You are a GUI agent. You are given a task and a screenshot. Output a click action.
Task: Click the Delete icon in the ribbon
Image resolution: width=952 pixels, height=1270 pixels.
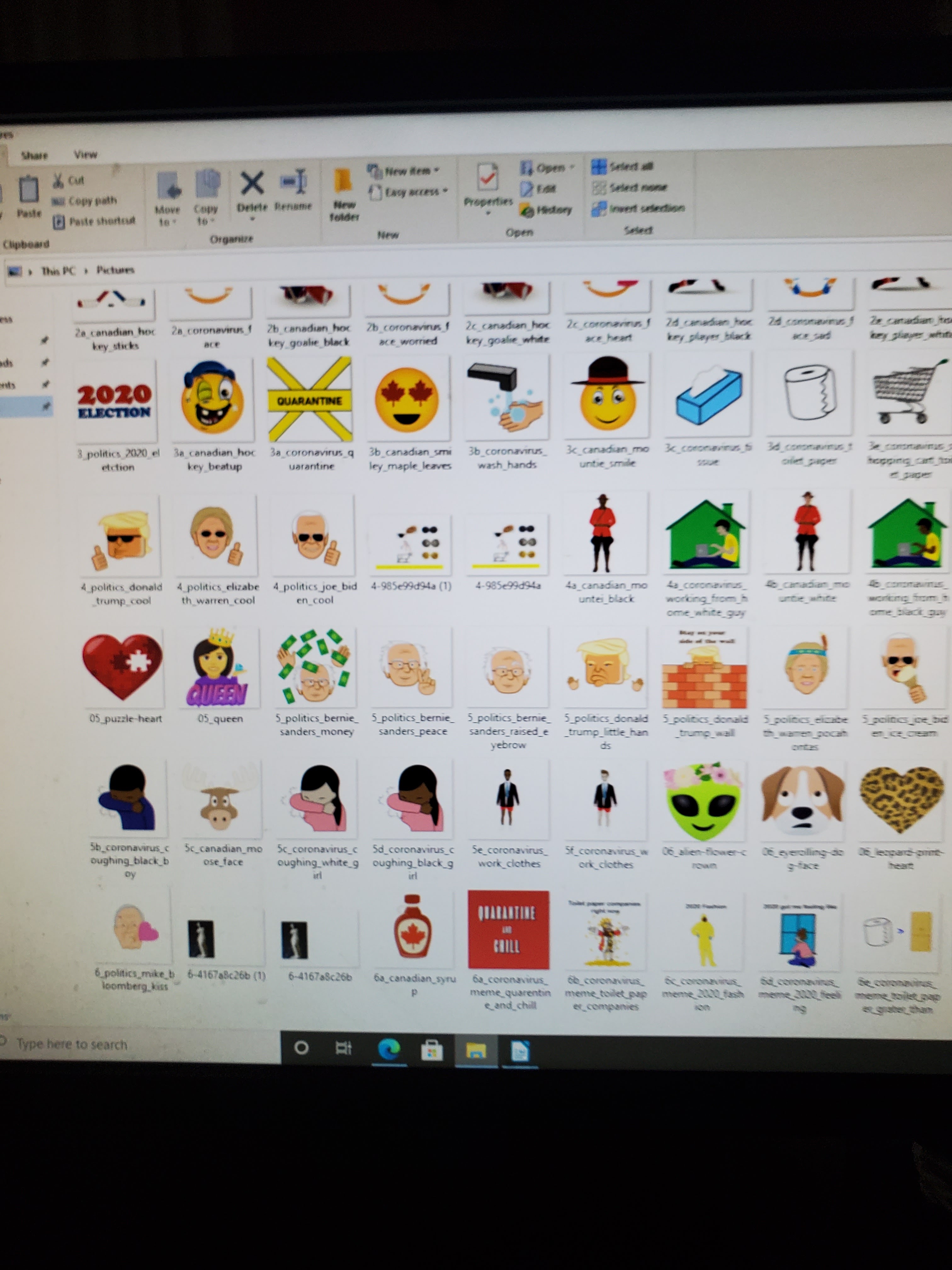[x=252, y=185]
